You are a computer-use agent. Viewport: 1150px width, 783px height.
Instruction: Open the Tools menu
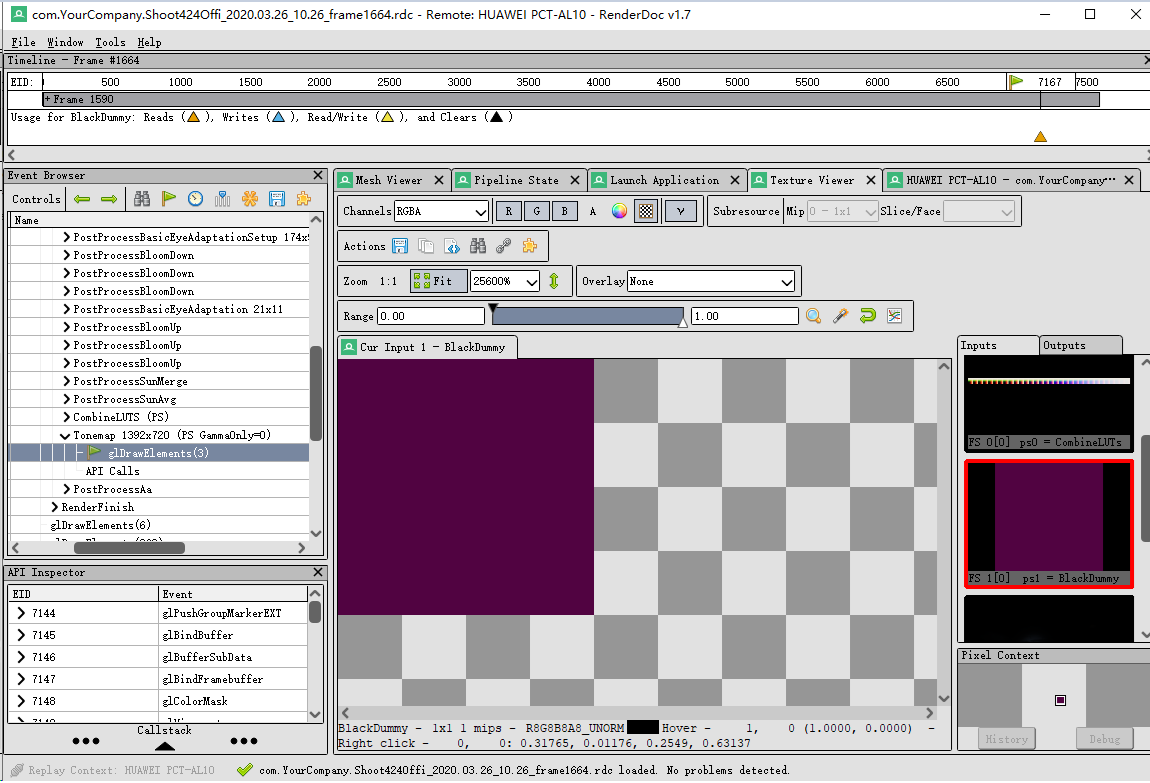(110, 42)
